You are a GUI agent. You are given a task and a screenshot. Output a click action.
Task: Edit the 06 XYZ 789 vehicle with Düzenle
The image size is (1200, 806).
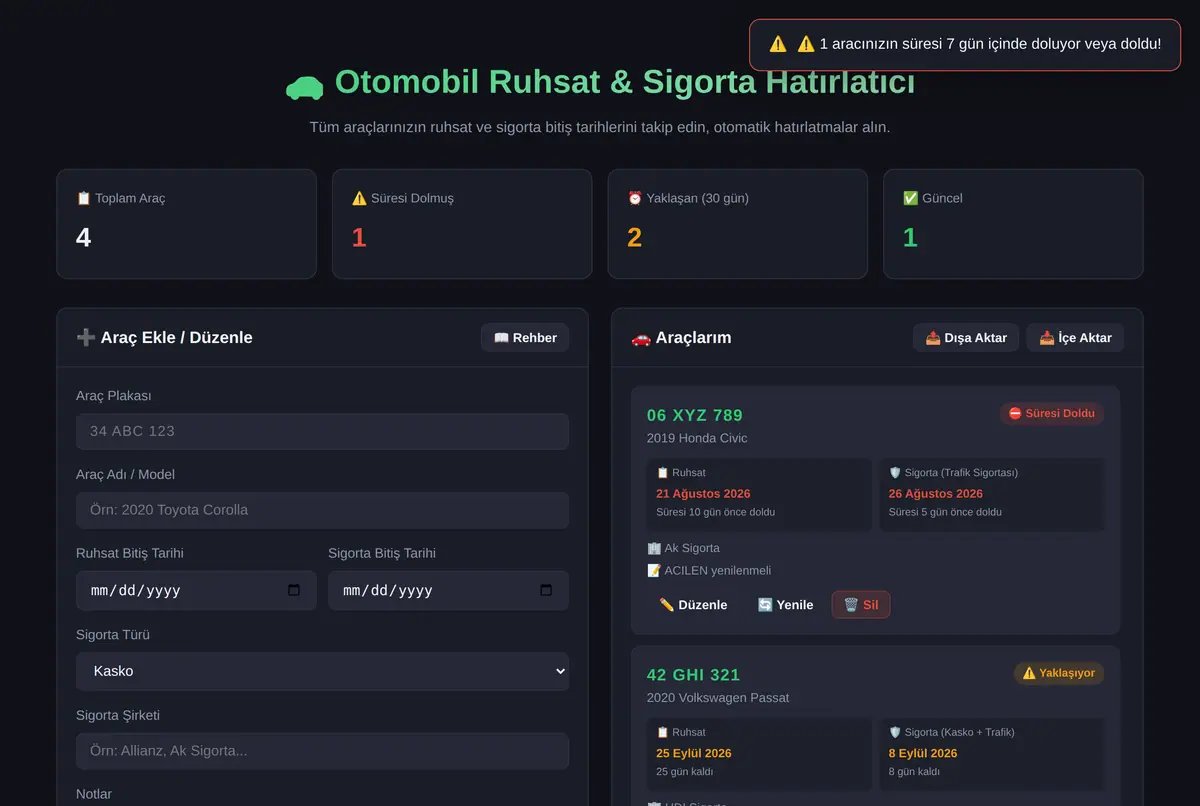(x=693, y=605)
